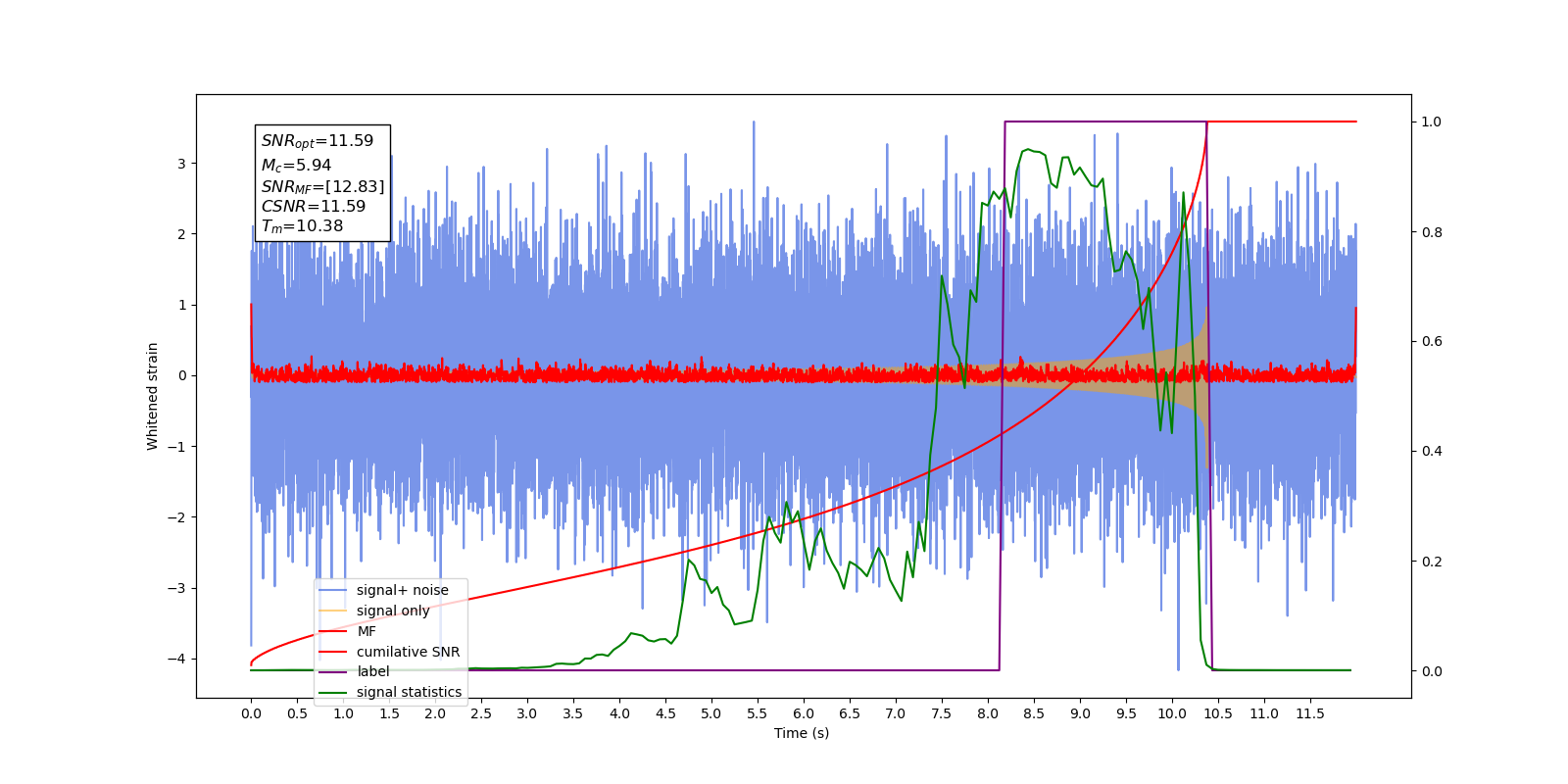Screen dimensions: 1568x784
Task: Click the 1.5 tick on the time axis
Action: (x=389, y=713)
